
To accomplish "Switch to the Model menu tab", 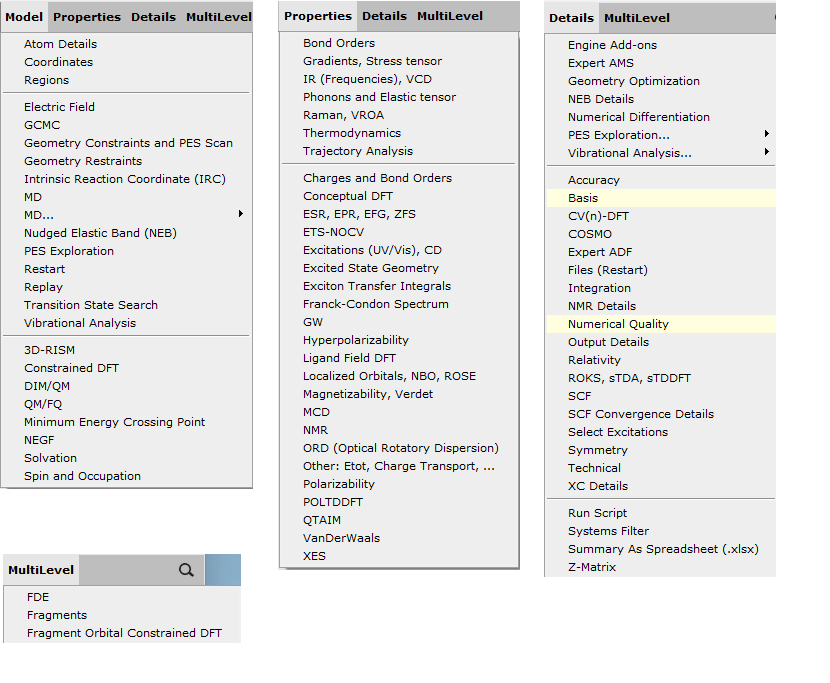I will click(x=23, y=16).
